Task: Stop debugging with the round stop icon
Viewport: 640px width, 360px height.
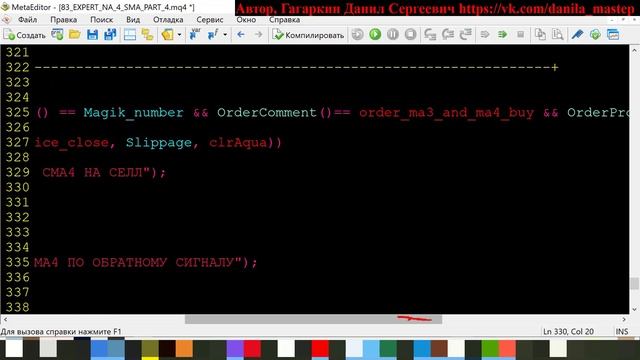Action: (x=411, y=35)
